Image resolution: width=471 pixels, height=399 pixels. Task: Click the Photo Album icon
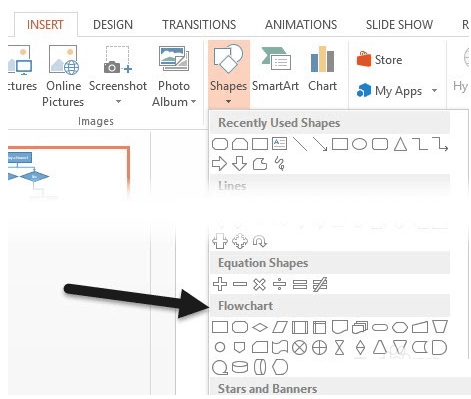pos(174,60)
